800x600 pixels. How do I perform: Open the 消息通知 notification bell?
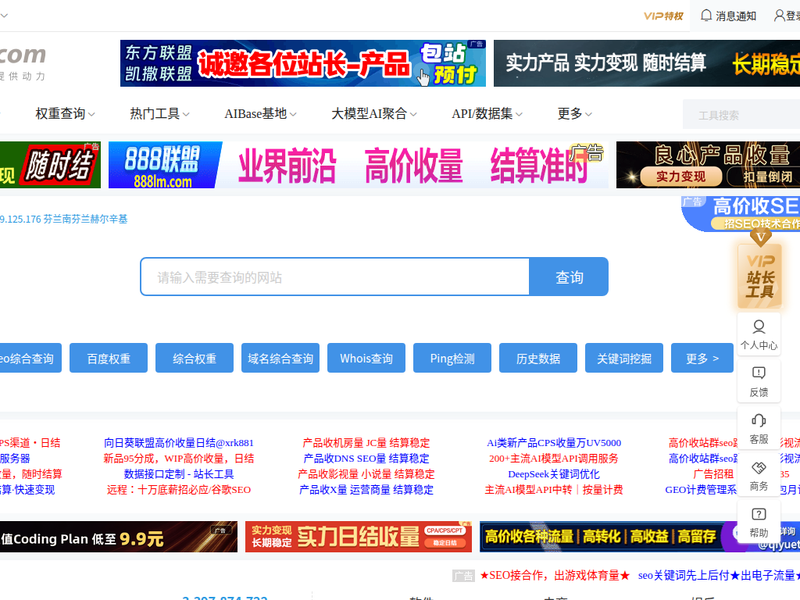tap(728, 16)
